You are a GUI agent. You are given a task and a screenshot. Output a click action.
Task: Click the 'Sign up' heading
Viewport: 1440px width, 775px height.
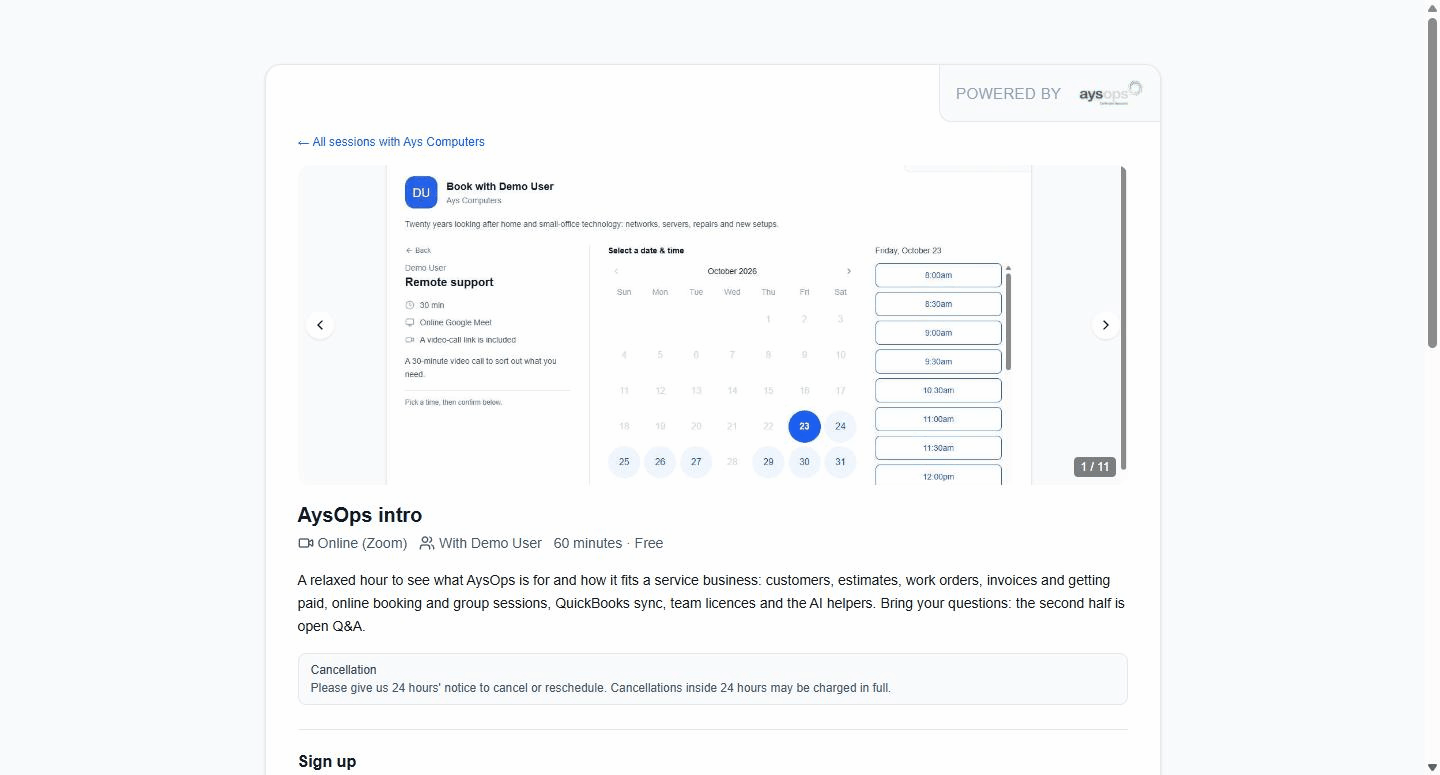click(x=327, y=761)
